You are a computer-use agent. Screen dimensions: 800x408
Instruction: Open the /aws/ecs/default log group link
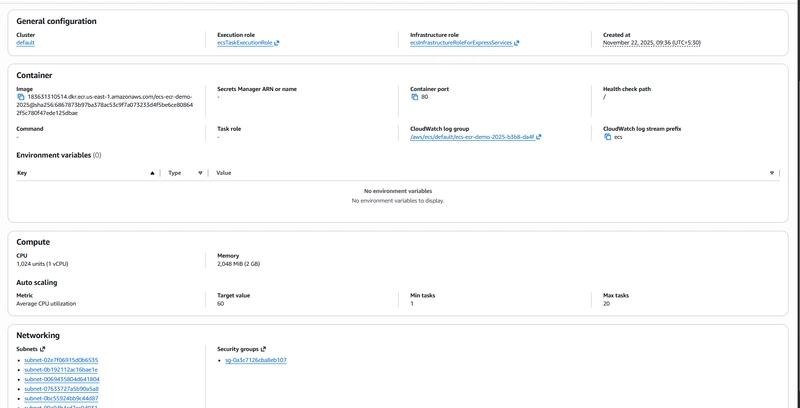click(x=472, y=137)
